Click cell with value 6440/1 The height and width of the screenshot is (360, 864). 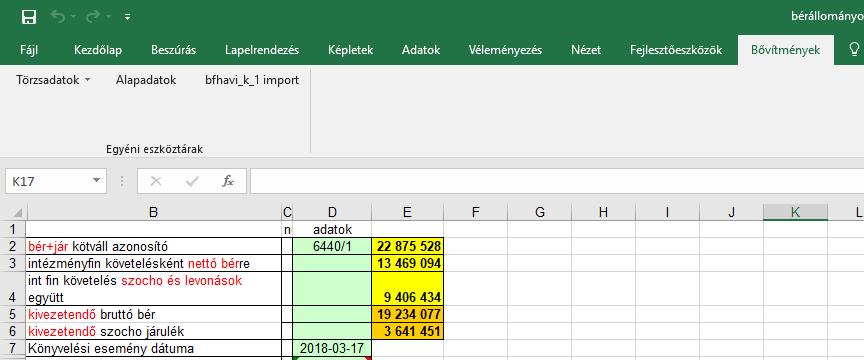332,246
